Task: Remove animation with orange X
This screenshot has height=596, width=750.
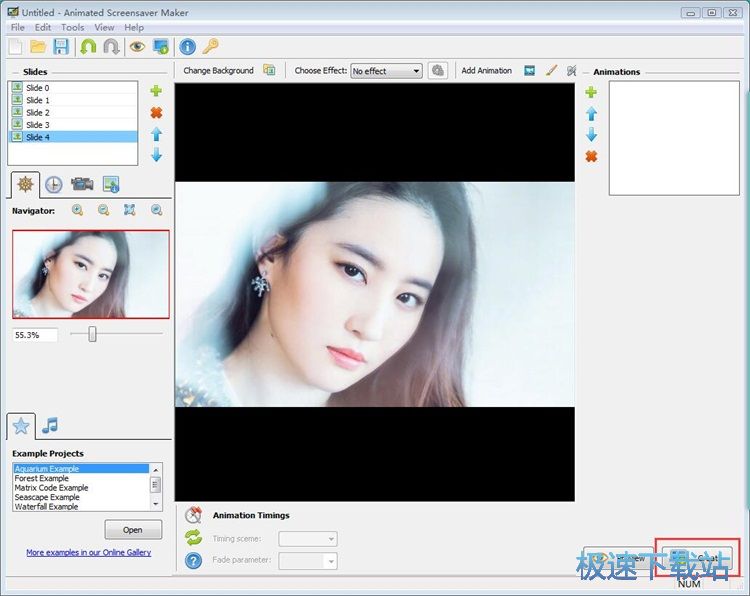Action: pyautogui.click(x=591, y=156)
